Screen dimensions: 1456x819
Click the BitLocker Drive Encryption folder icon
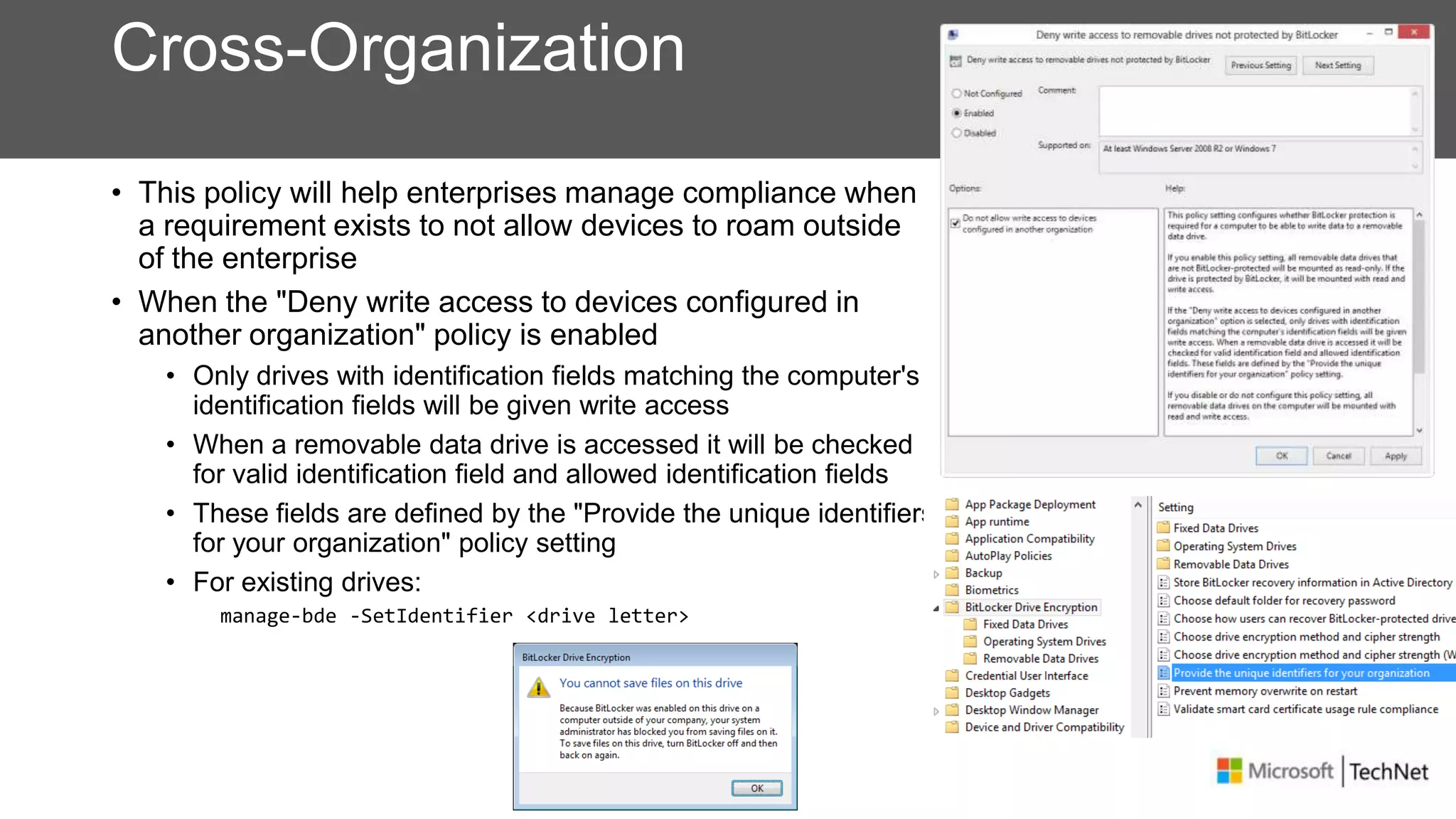click(952, 606)
